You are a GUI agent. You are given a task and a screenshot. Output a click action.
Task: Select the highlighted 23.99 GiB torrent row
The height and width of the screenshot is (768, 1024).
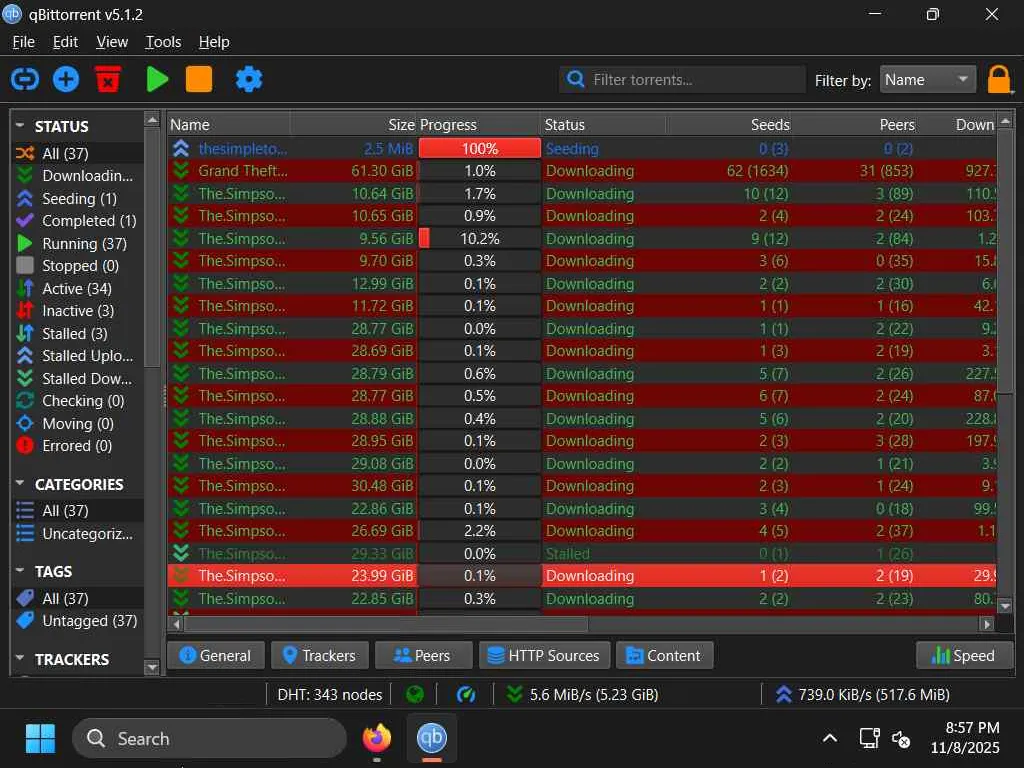(582, 576)
